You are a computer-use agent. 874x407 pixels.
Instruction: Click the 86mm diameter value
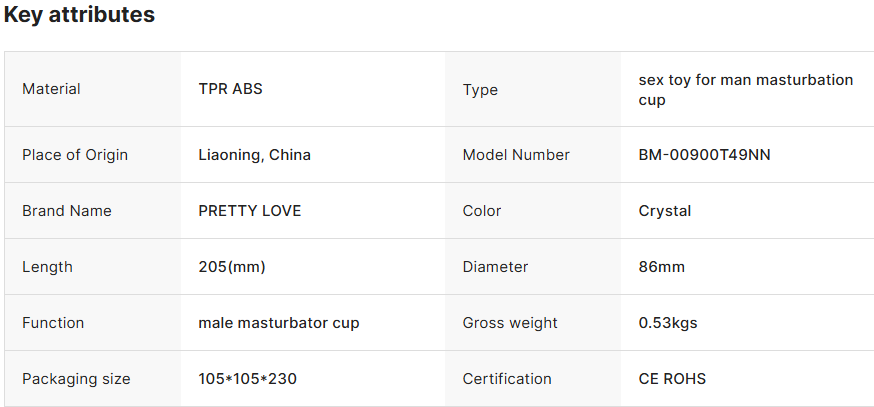click(661, 267)
